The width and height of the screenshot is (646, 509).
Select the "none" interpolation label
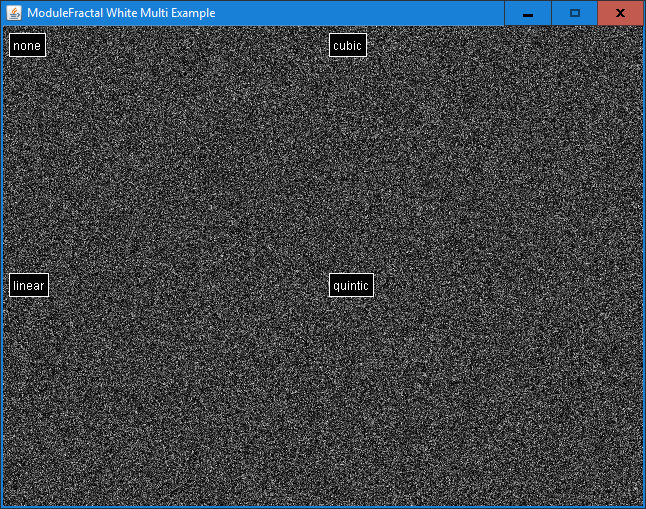tap(27, 45)
